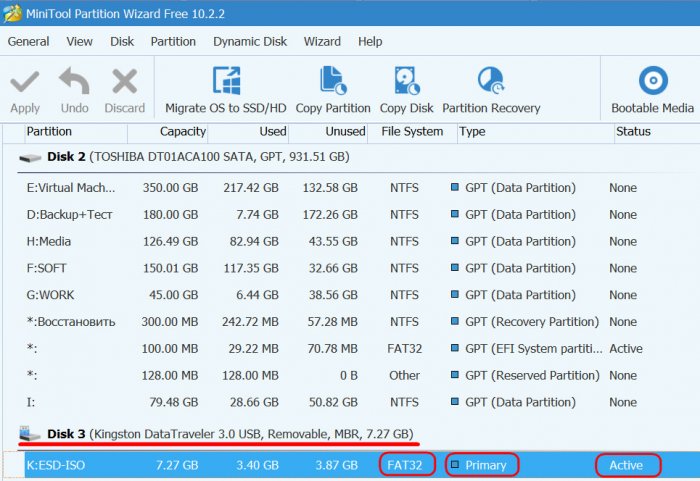The height and width of the screenshot is (481, 700).
Task: Click type square icon of D:Backup row
Action: 454,214
